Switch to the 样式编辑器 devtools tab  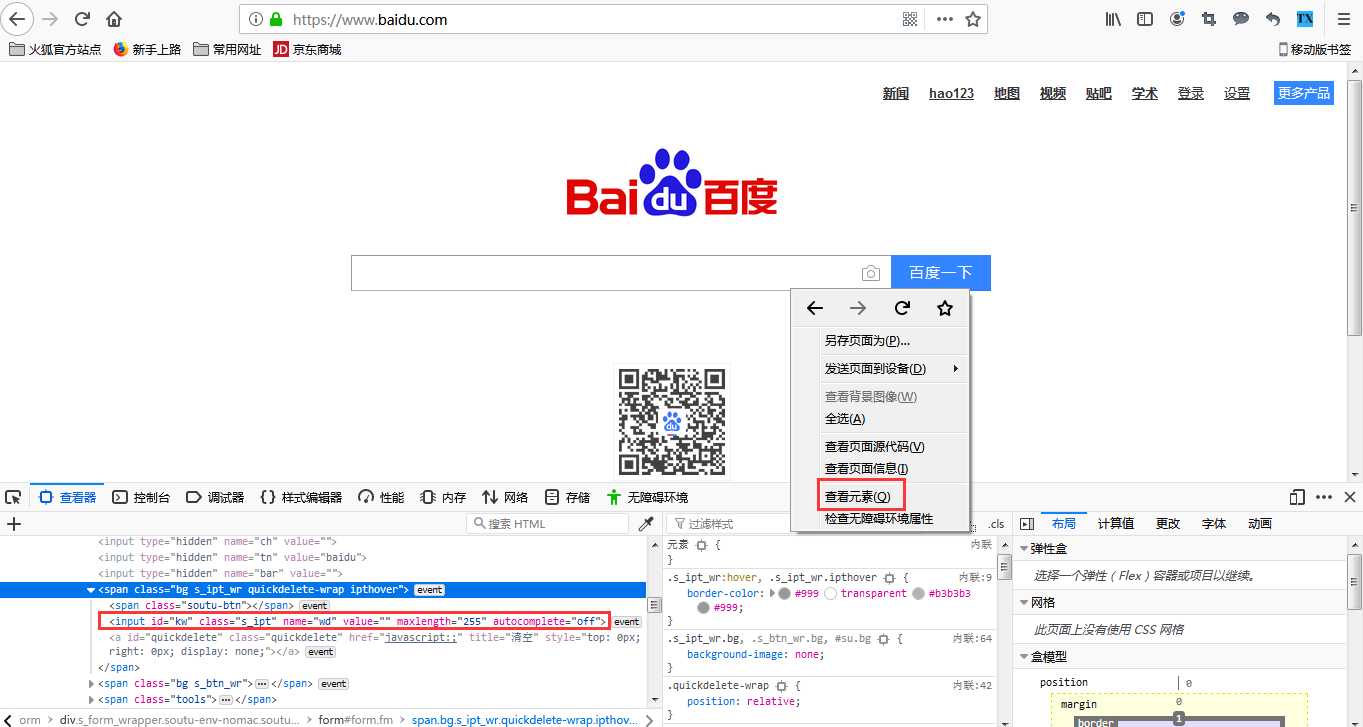(x=301, y=497)
